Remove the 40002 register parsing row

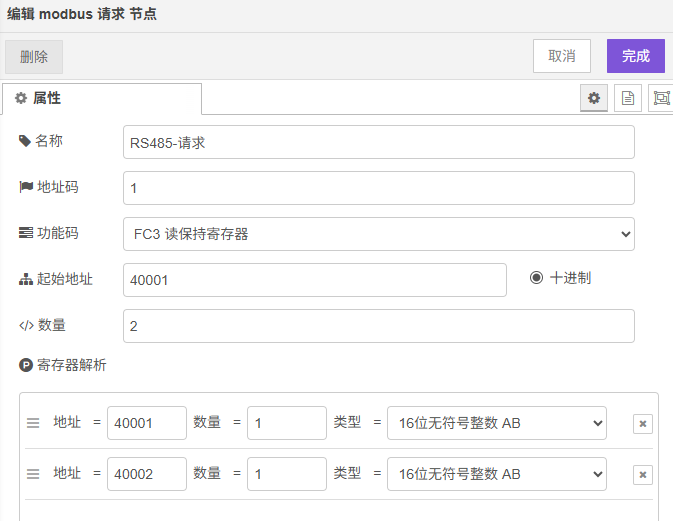642,474
